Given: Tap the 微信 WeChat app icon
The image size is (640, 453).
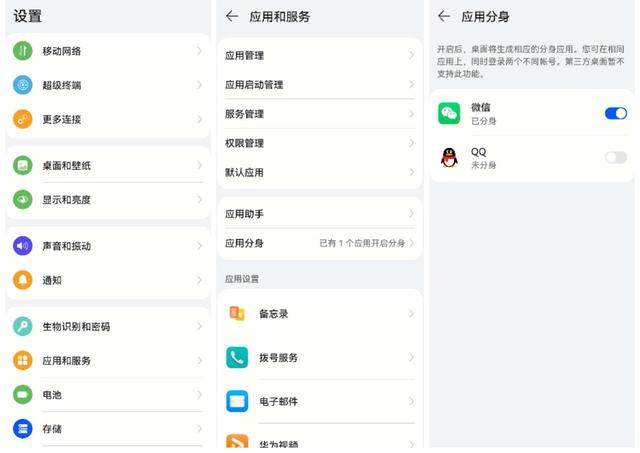Looking at the screenshot, I should 449,113.
